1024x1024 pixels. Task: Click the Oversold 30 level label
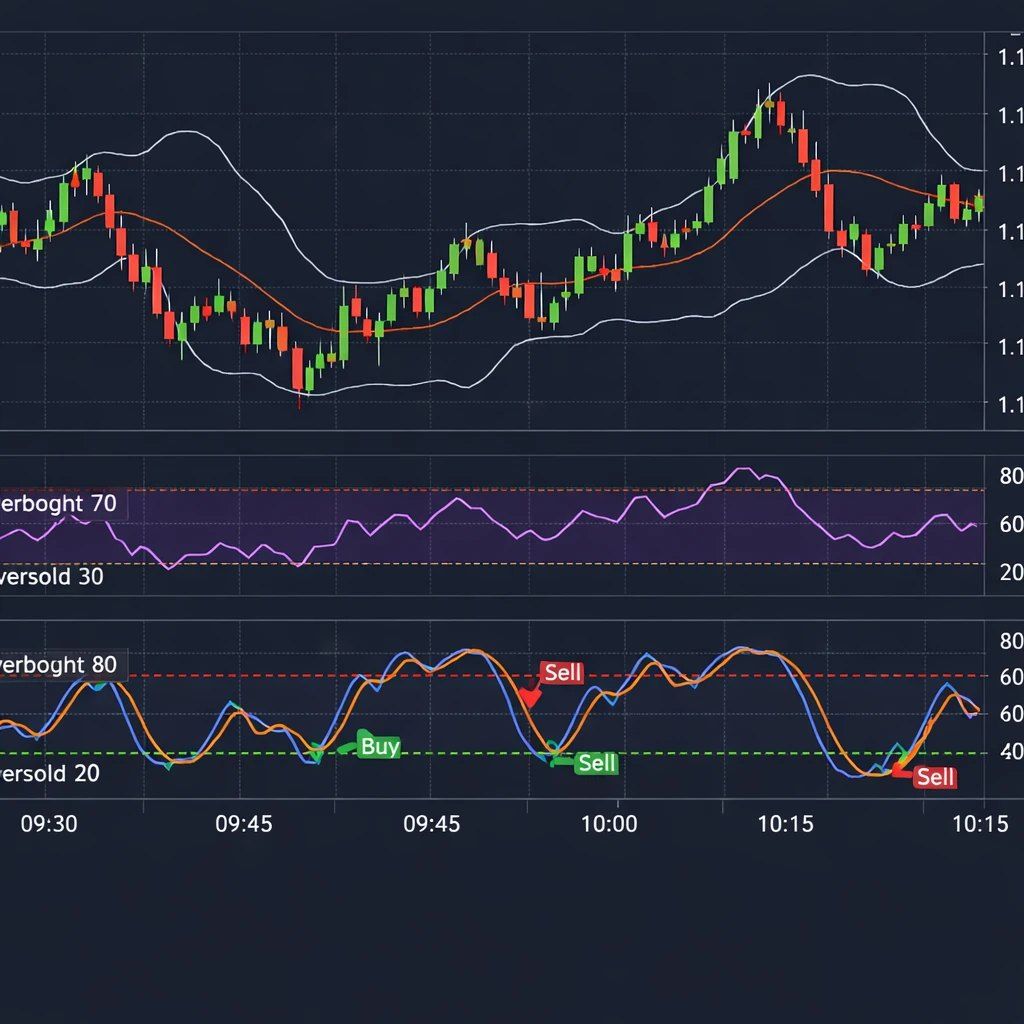click(52, 577)
